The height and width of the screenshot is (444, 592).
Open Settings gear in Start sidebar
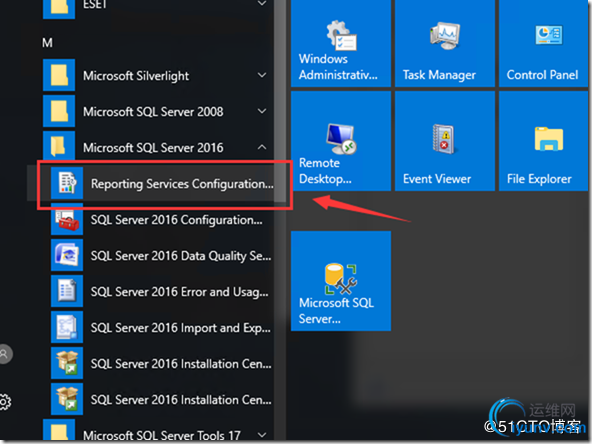coord(5,402)
